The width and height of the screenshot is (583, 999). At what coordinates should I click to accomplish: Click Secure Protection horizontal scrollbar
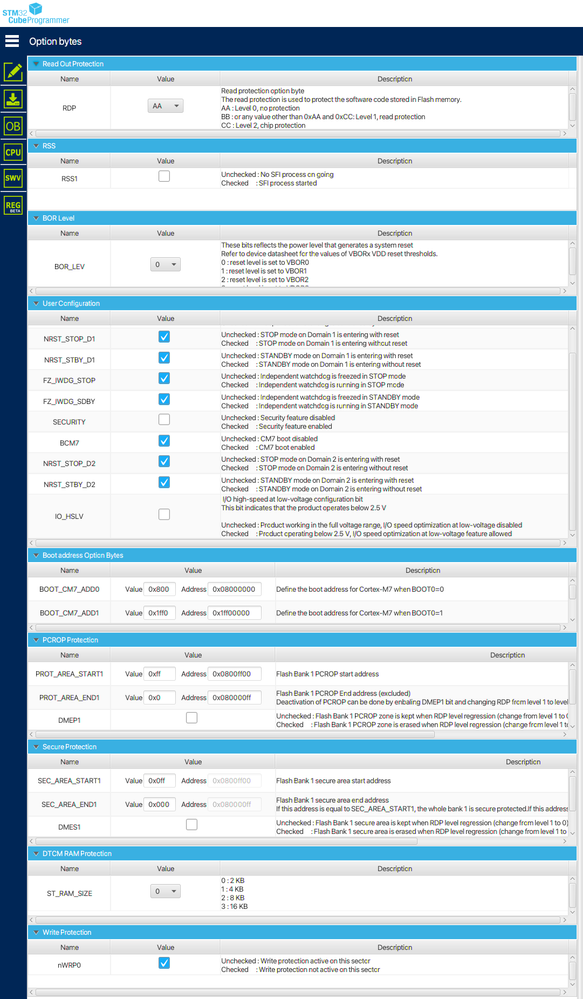click(226, 842)
